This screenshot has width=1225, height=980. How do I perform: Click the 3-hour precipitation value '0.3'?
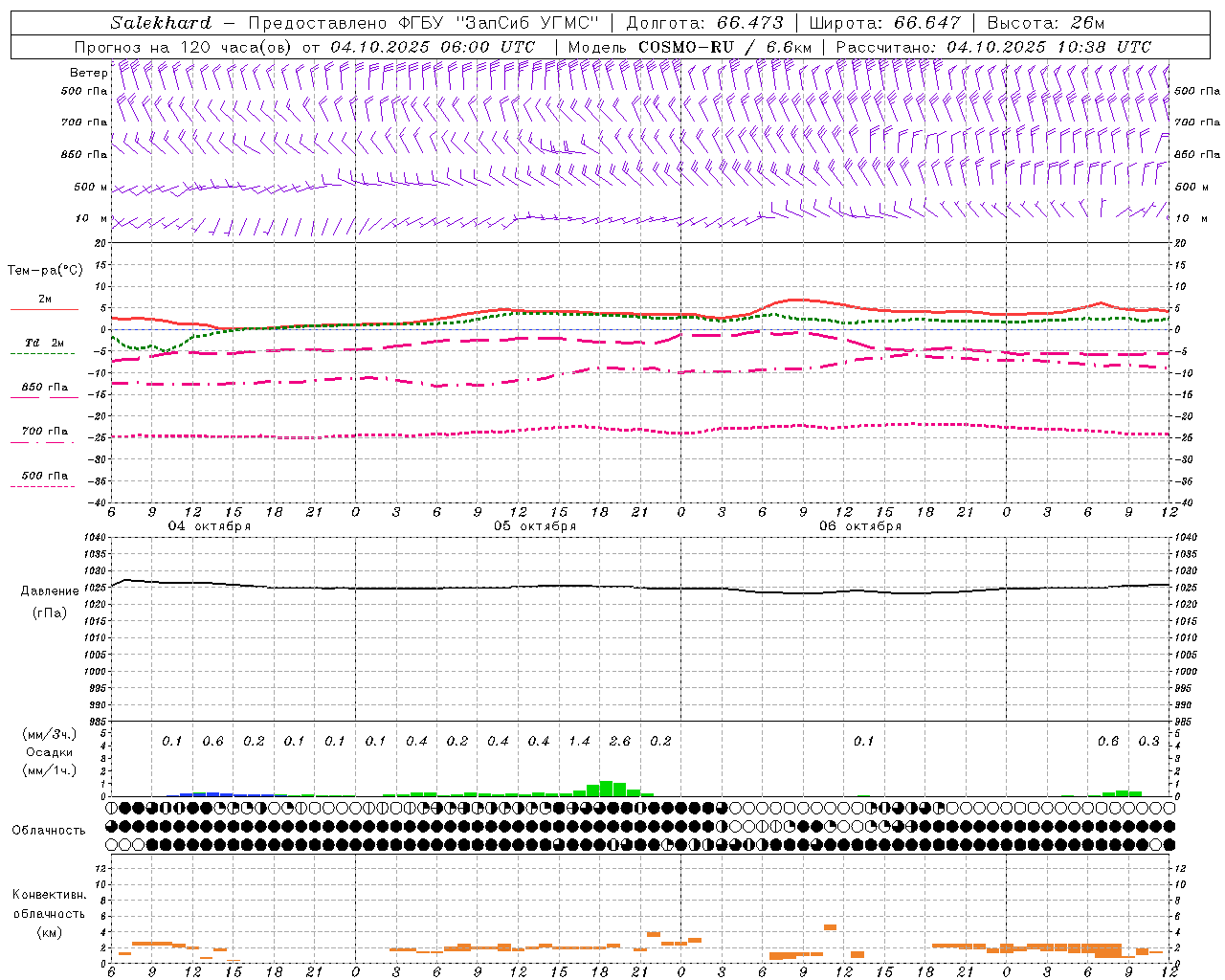click(x=1148, y=742)
